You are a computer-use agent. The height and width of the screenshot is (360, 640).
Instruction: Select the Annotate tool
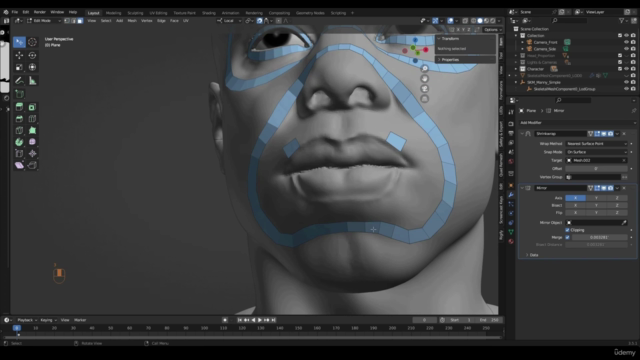[x=19, y=80]
